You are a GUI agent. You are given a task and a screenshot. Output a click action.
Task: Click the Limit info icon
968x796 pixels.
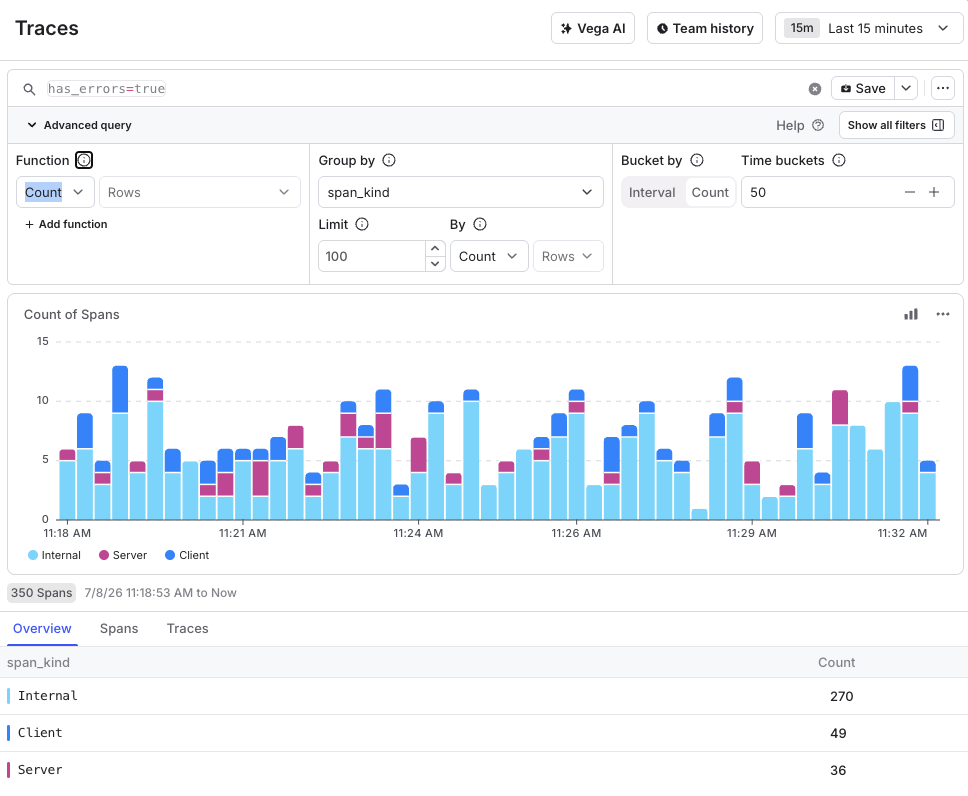click(362, 224)
